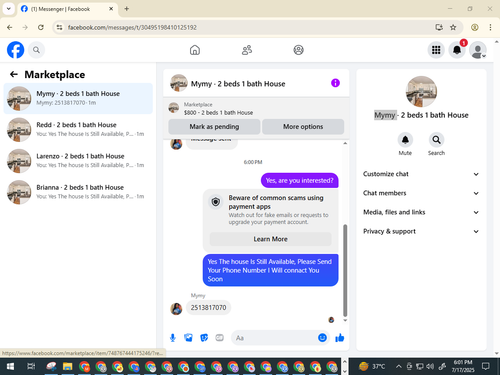500x375 pixels.
Task: Open the Facebook menu grid icon
Action: [436, 50]
